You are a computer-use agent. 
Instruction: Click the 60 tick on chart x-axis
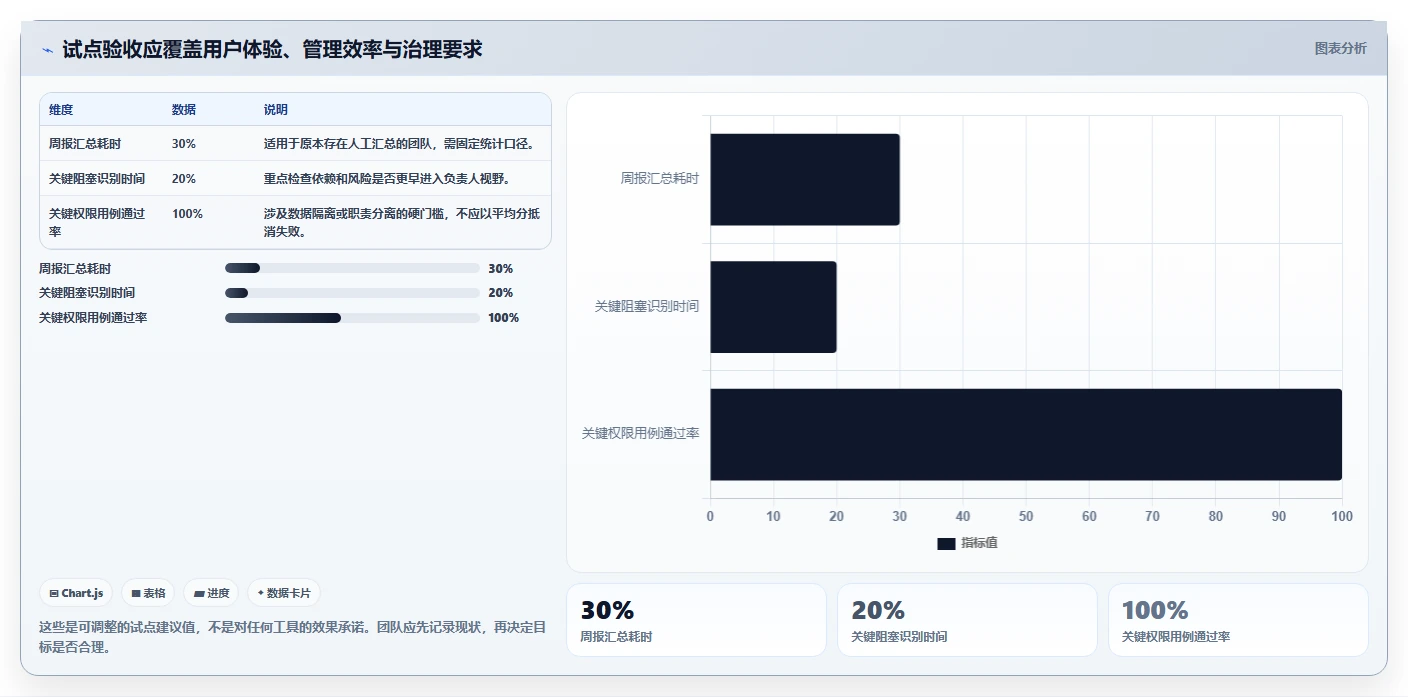1089,517
